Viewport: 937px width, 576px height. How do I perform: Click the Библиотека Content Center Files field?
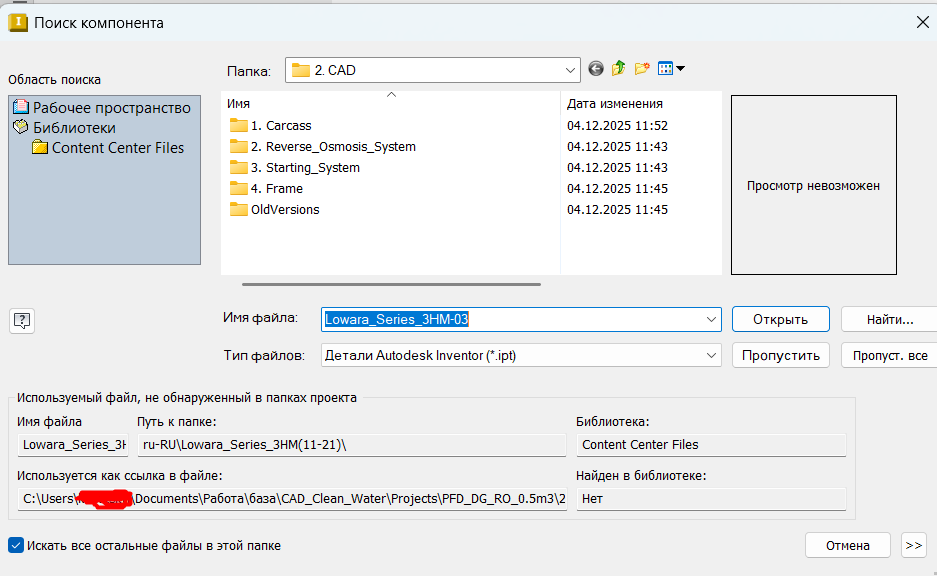coord(711,445)
